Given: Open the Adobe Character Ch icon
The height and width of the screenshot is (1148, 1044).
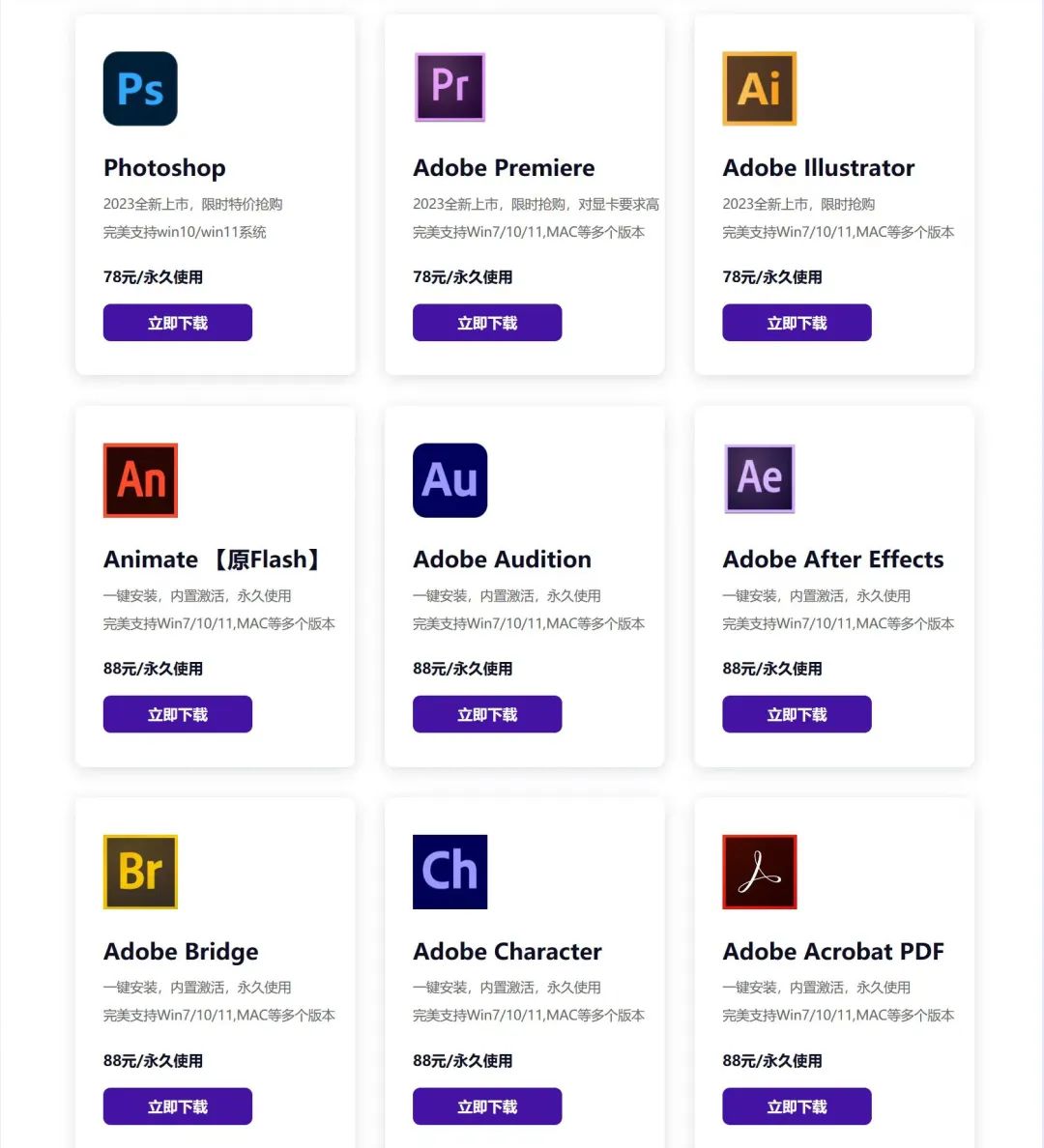Looking at the screenshot, I should (449, 872).
